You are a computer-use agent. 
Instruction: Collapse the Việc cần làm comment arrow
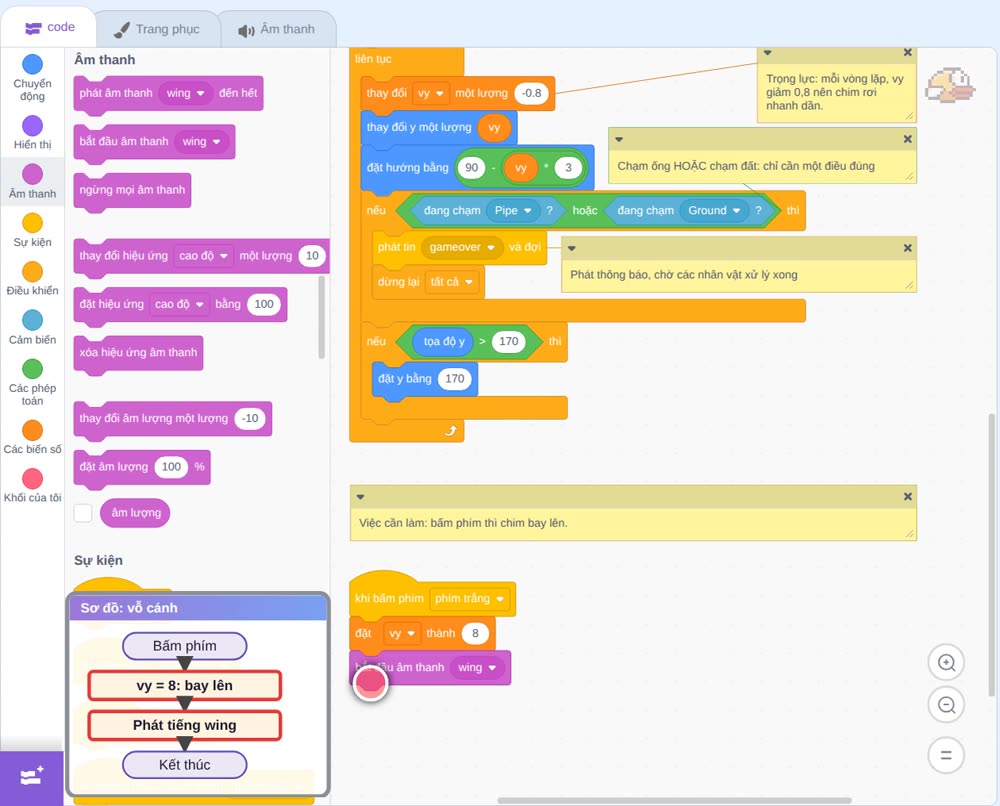(x=360, y=497)
